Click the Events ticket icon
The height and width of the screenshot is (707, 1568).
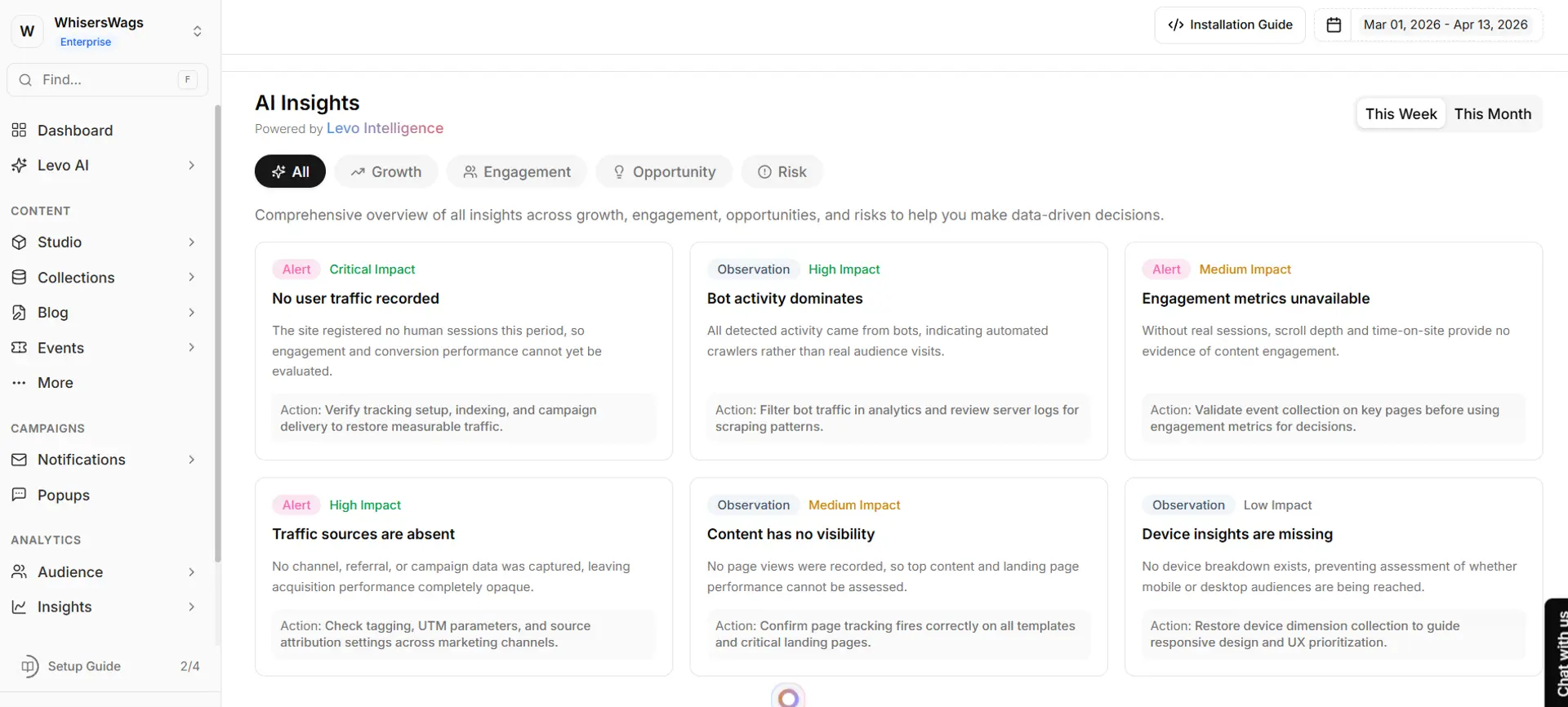[x=19, y=348]
